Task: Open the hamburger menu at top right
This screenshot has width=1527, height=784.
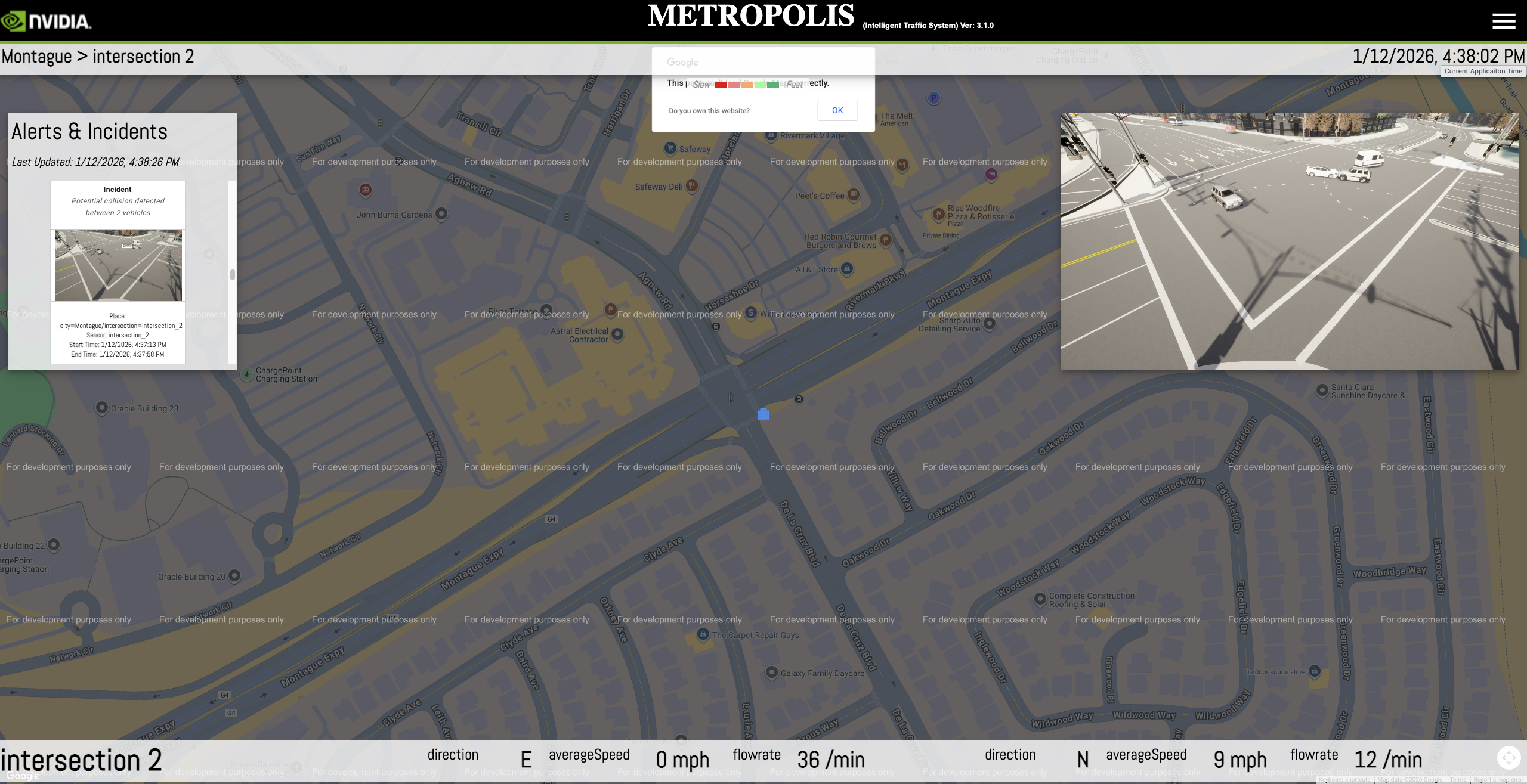Action: pyautogui.click(x=1504, y=21)
